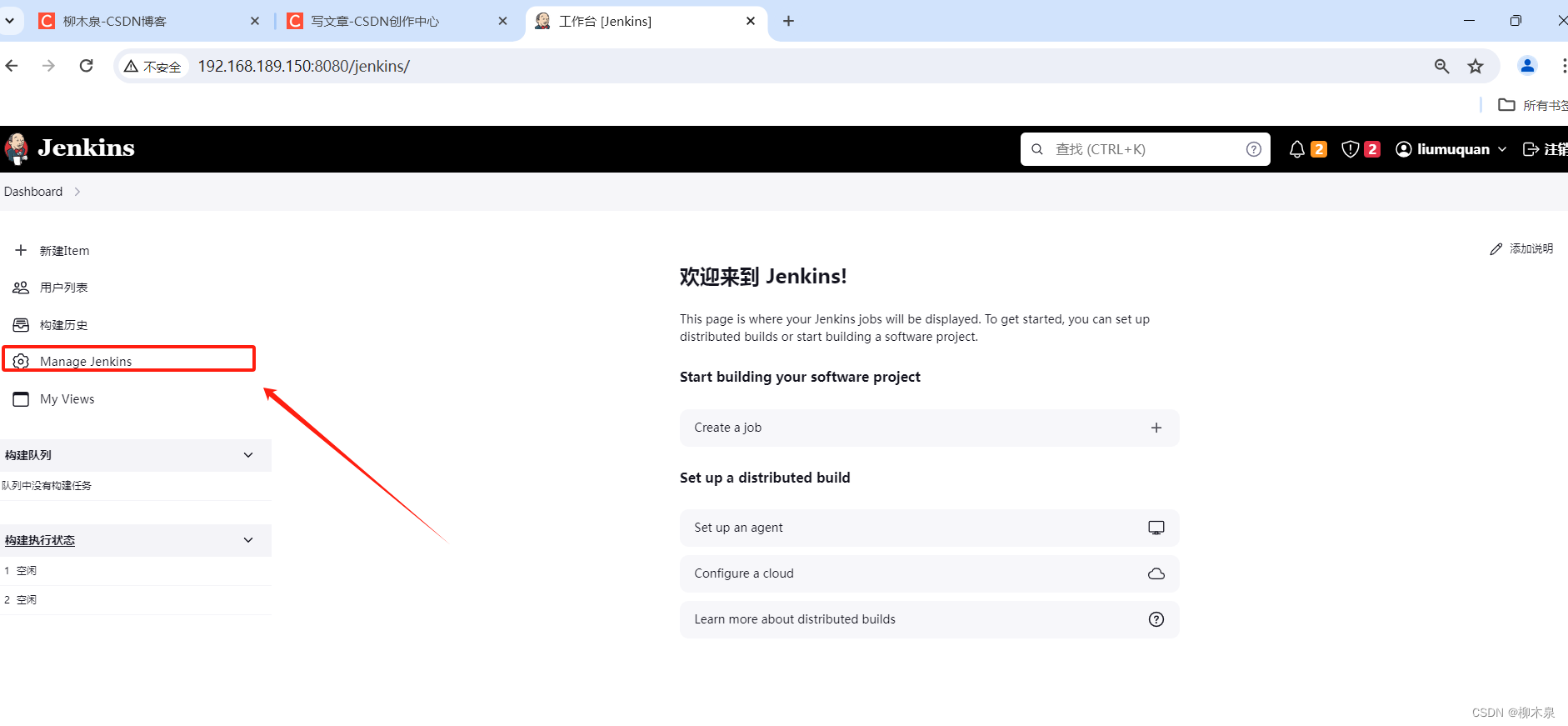The height and width of the screenshot is (726, 1568).
Task: Click the plus icon on Create a job
Action: click(x=1156, y=428)
